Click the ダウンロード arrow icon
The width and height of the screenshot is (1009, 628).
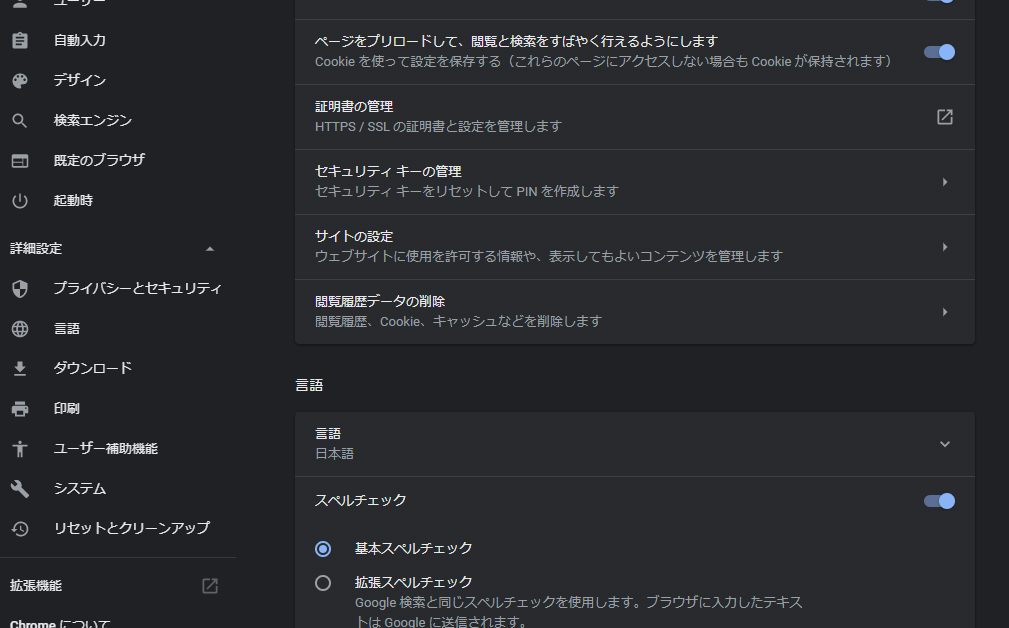click(20, 369)
